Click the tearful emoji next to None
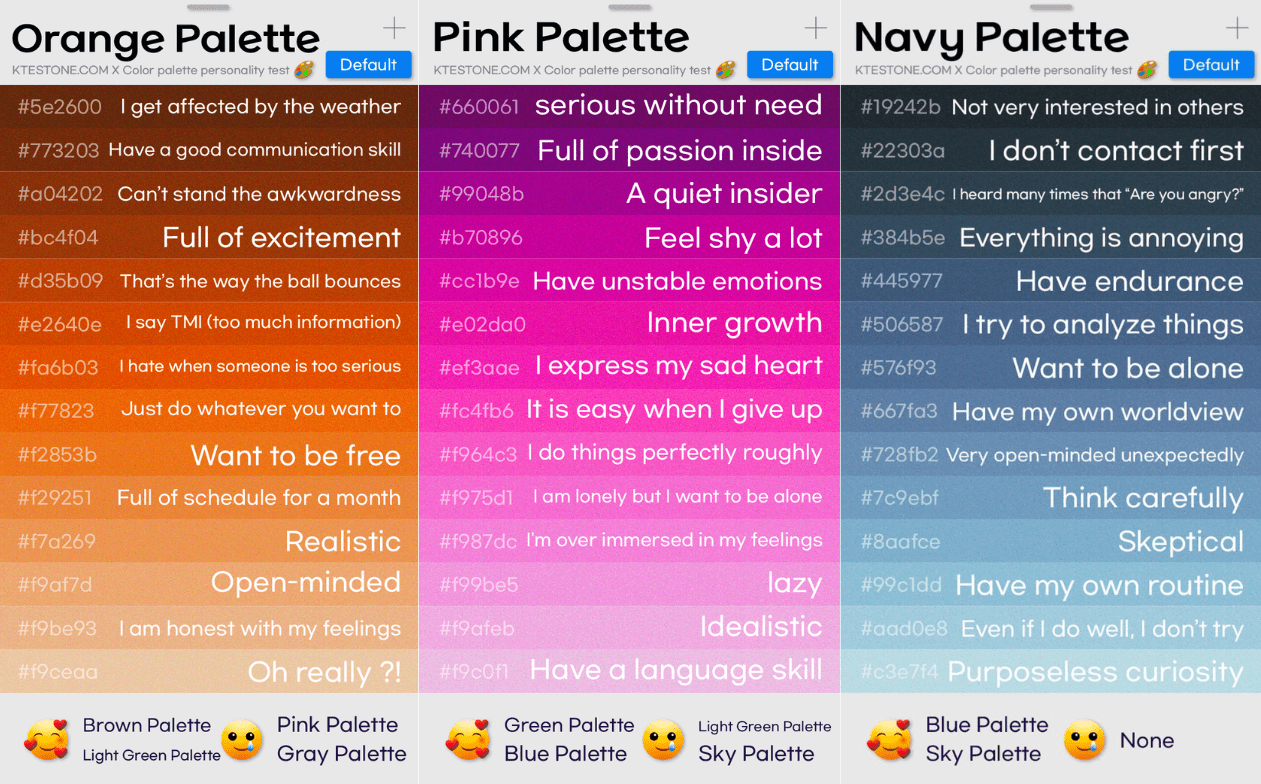1261x784 pixels. 1084,740
